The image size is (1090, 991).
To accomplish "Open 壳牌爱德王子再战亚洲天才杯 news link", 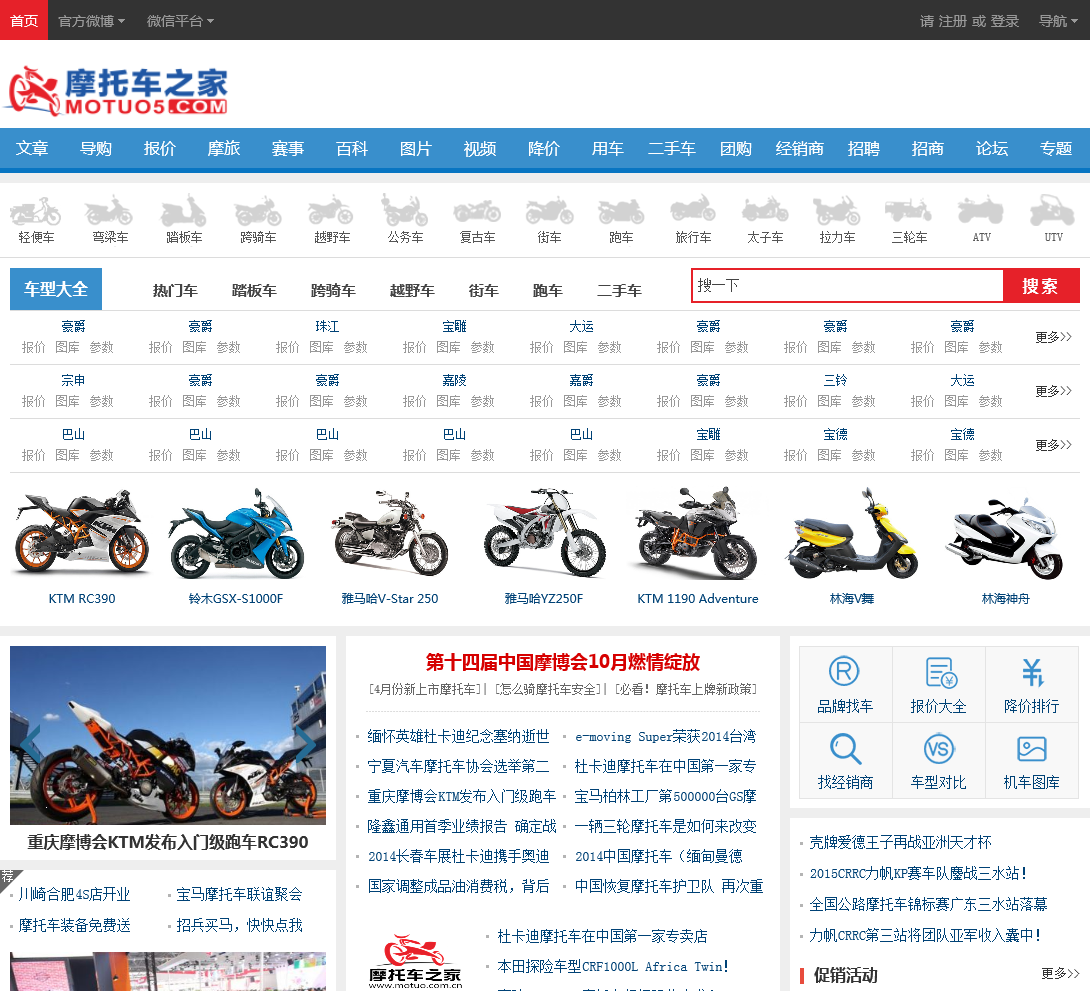I will pyautogui.click(x=900, y=842).
